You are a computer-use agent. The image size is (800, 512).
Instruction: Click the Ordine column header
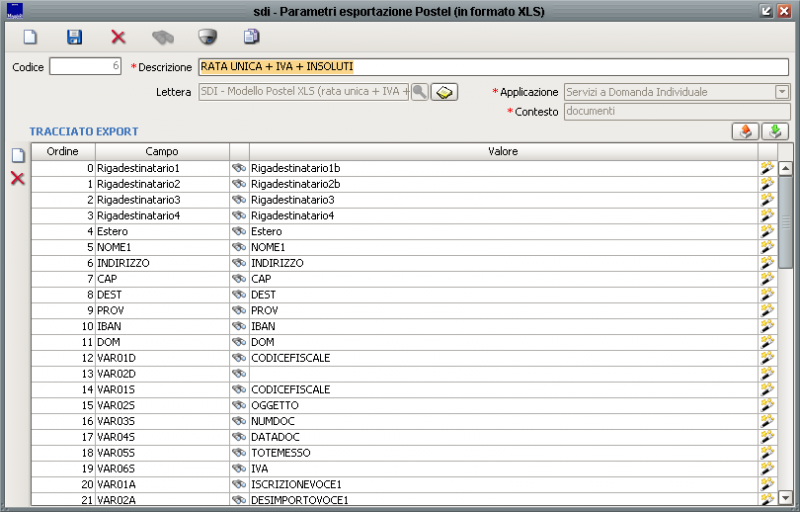(63, 151)
